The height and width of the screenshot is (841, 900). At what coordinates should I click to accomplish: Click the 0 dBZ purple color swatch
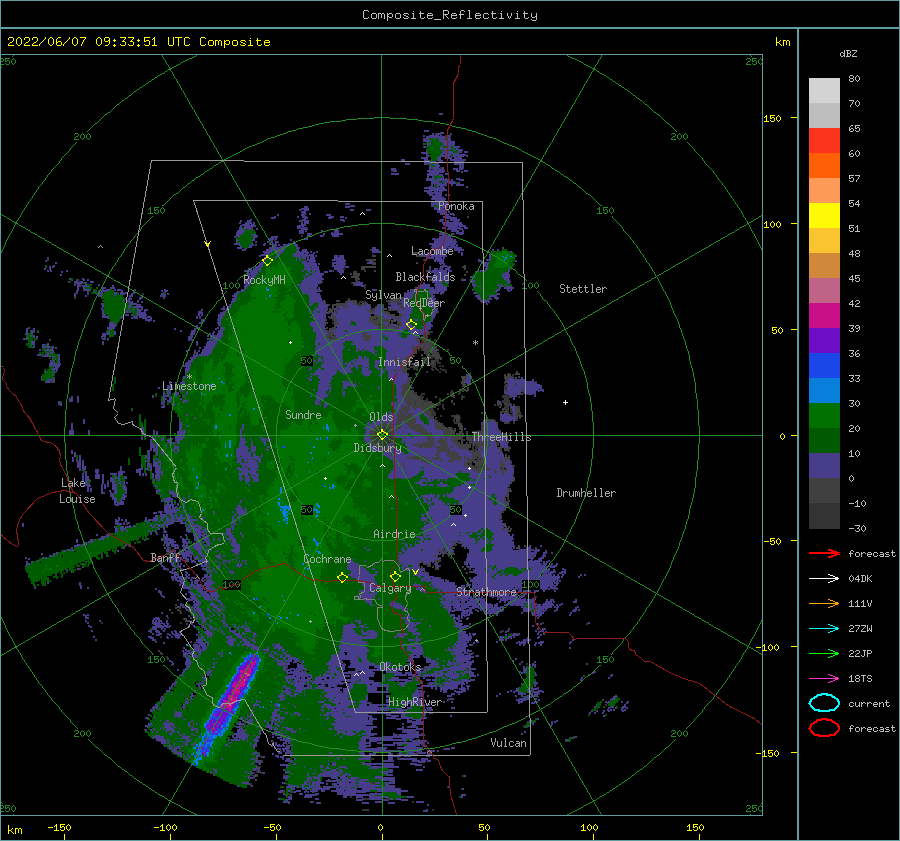coord(824,465)
